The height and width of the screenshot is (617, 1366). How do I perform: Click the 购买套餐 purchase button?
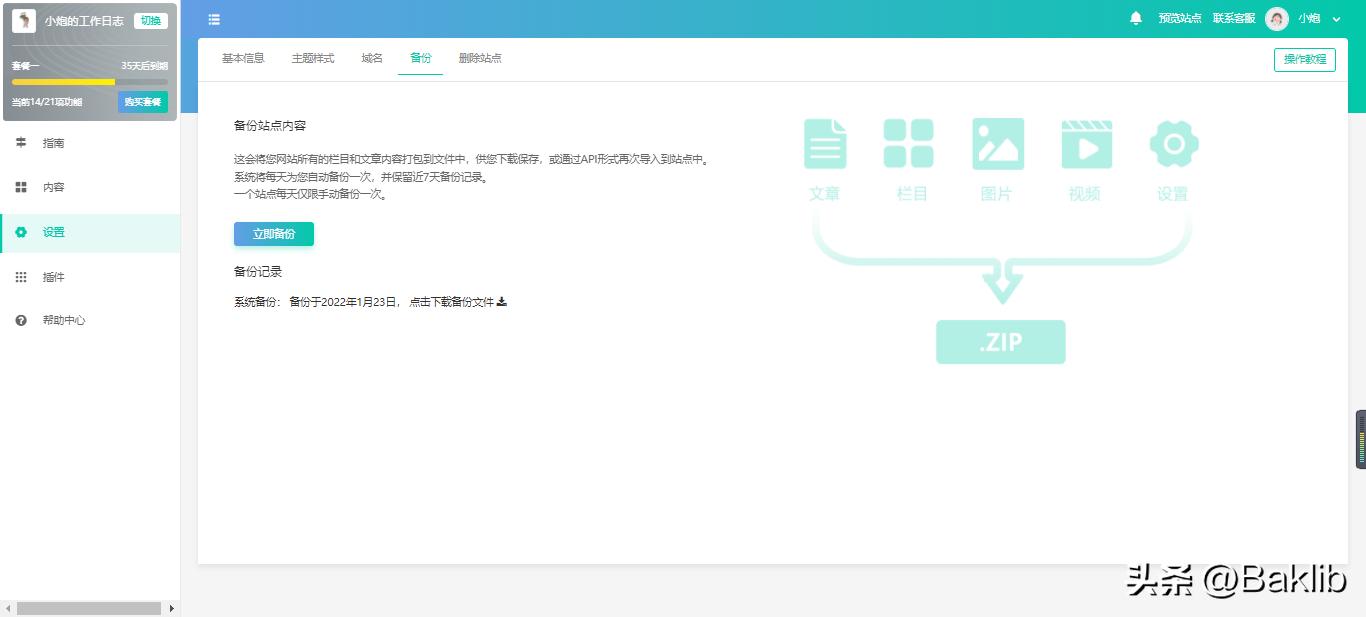click(x=142, y=101)
